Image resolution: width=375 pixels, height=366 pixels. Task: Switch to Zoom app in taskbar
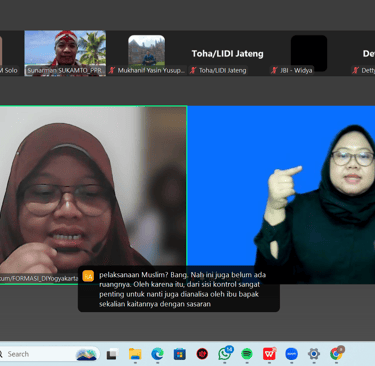click(292, 354)
